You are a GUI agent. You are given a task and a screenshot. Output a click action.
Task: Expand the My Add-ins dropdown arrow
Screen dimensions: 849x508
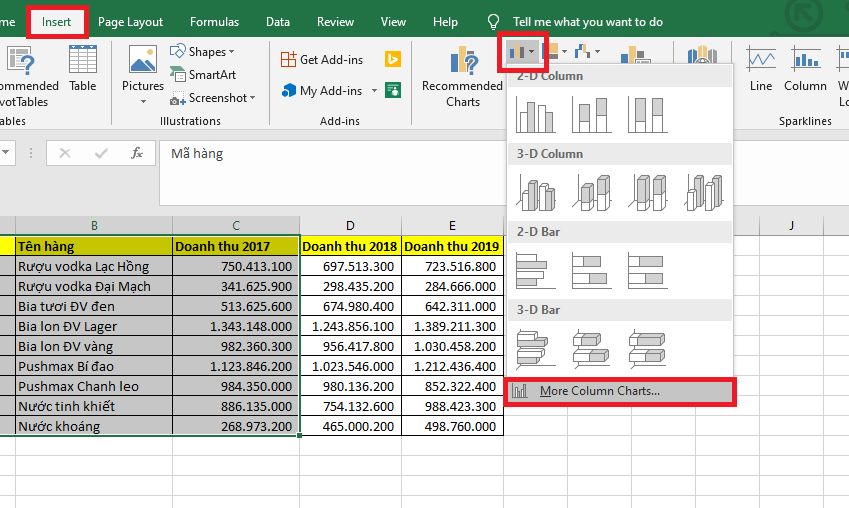point(374,91)
